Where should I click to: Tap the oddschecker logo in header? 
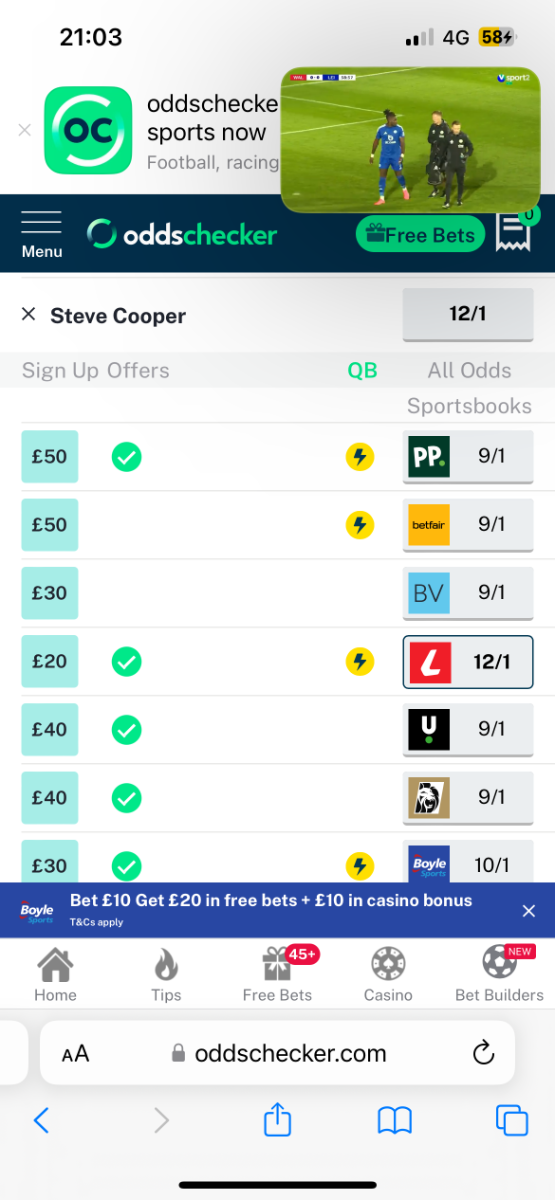(181, 234)
